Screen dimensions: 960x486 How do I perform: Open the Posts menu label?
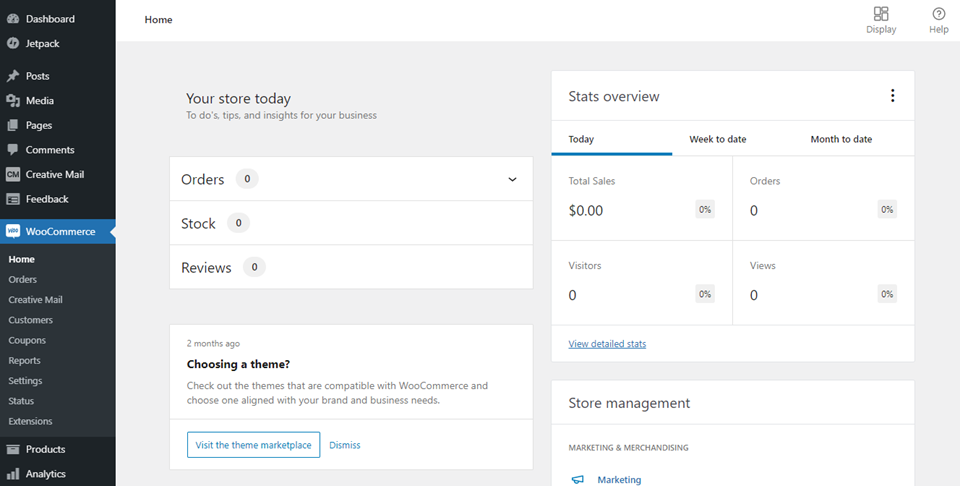point(37,76)
